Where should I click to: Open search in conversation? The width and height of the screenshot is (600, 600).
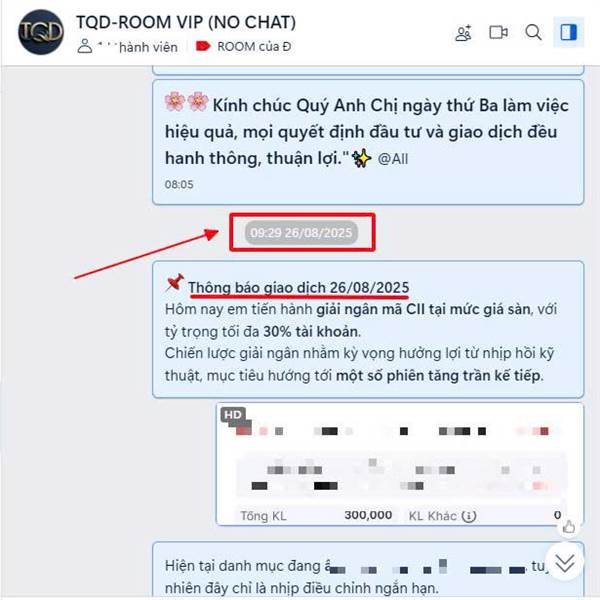[533, 33]
